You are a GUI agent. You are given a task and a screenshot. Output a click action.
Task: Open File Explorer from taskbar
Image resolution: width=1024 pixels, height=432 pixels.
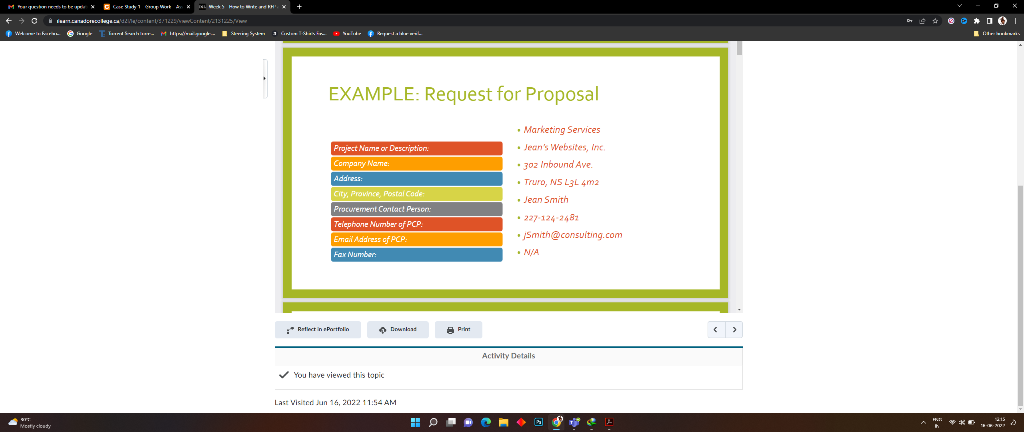click(x=504, y=422)
